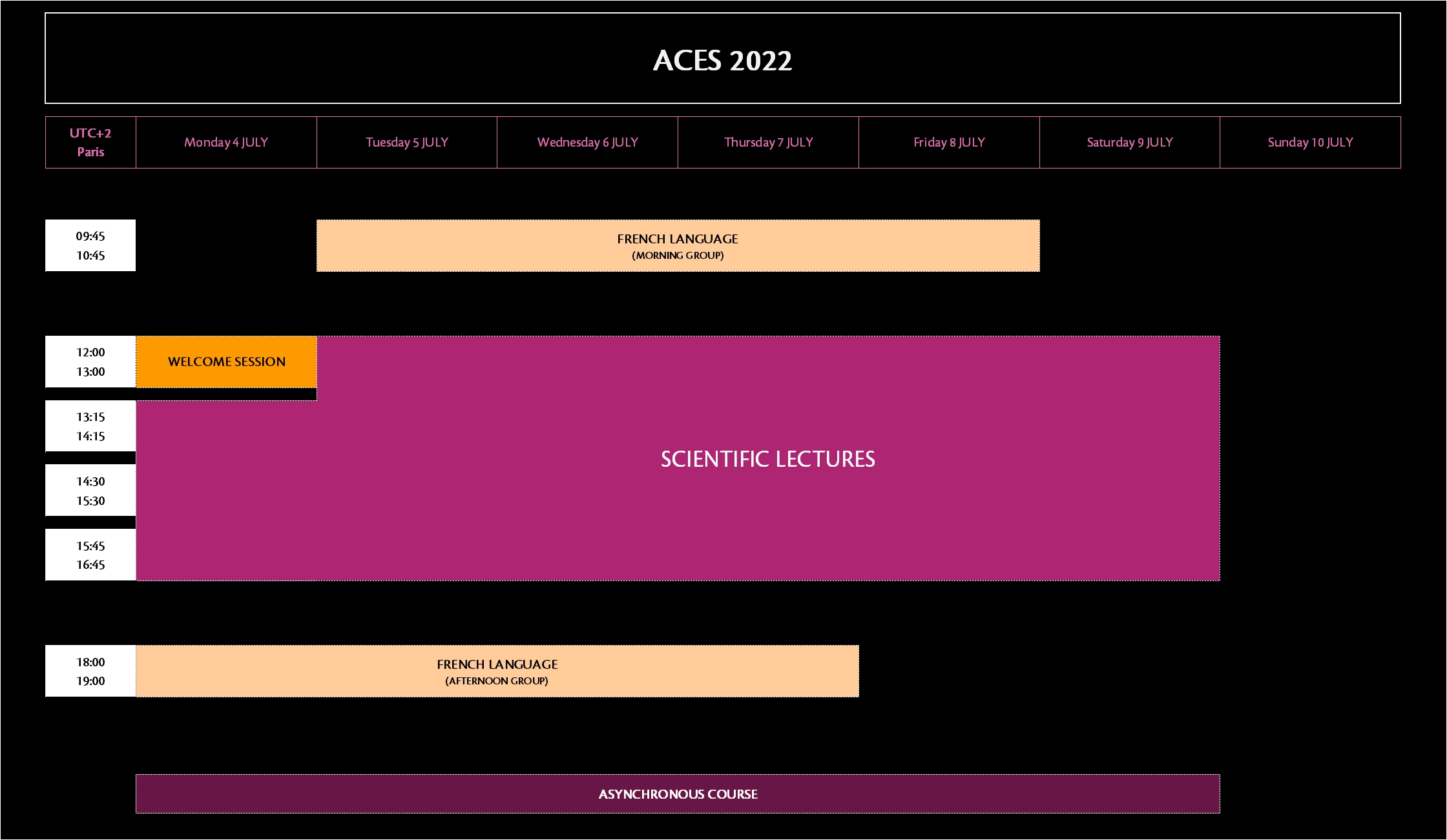This screenshot has height=840, width=1447.
Task: Select the 09:45–10:45 time slot
Action: (90, 246)
